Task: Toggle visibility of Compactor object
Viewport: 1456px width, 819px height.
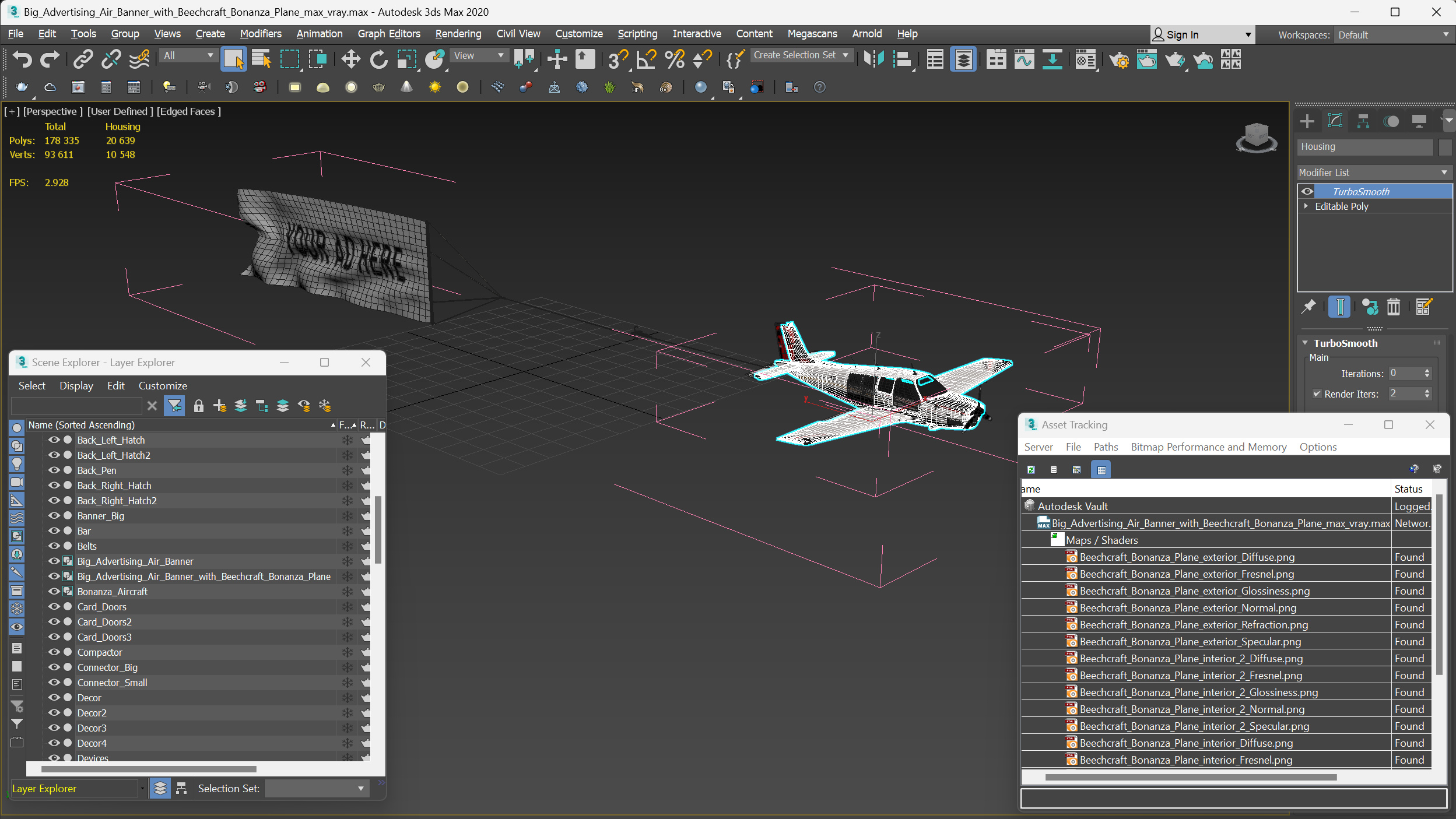Action: tap(54, 652)
